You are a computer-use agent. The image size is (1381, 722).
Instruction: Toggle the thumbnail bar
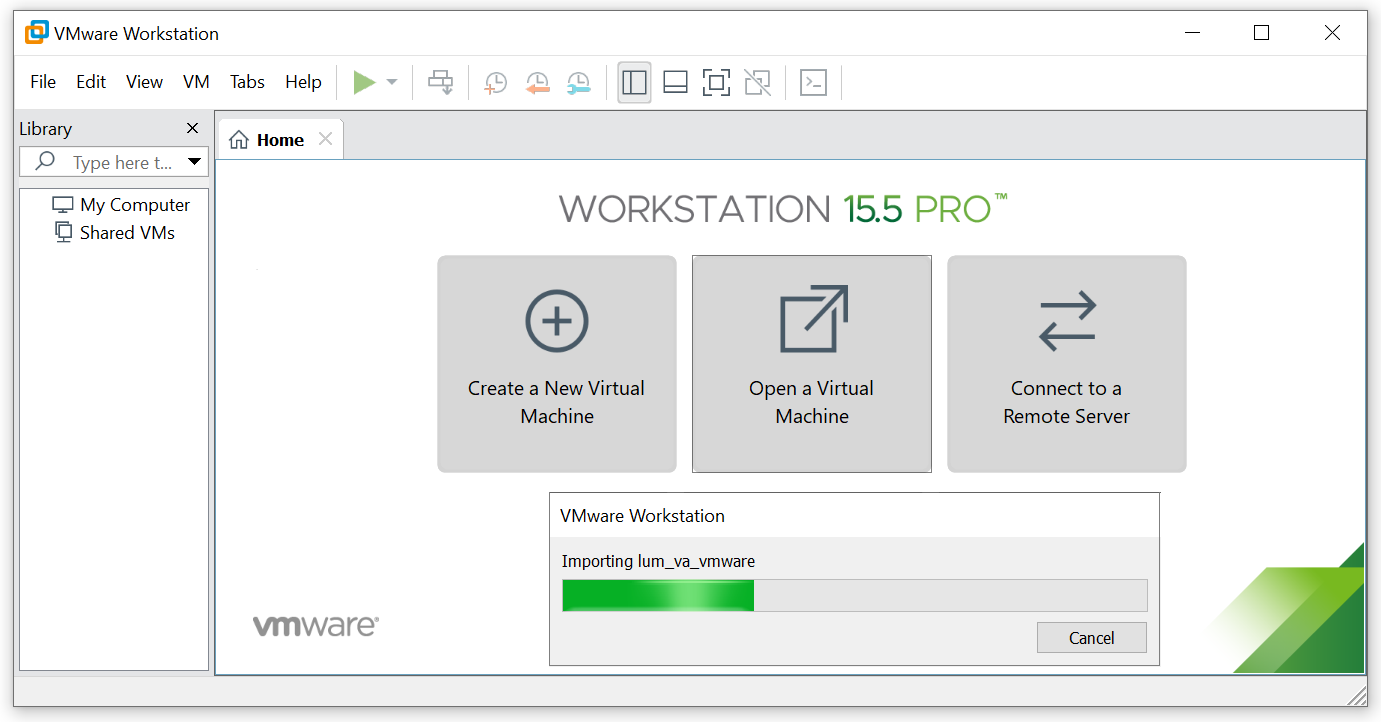[x=675, y=82]
